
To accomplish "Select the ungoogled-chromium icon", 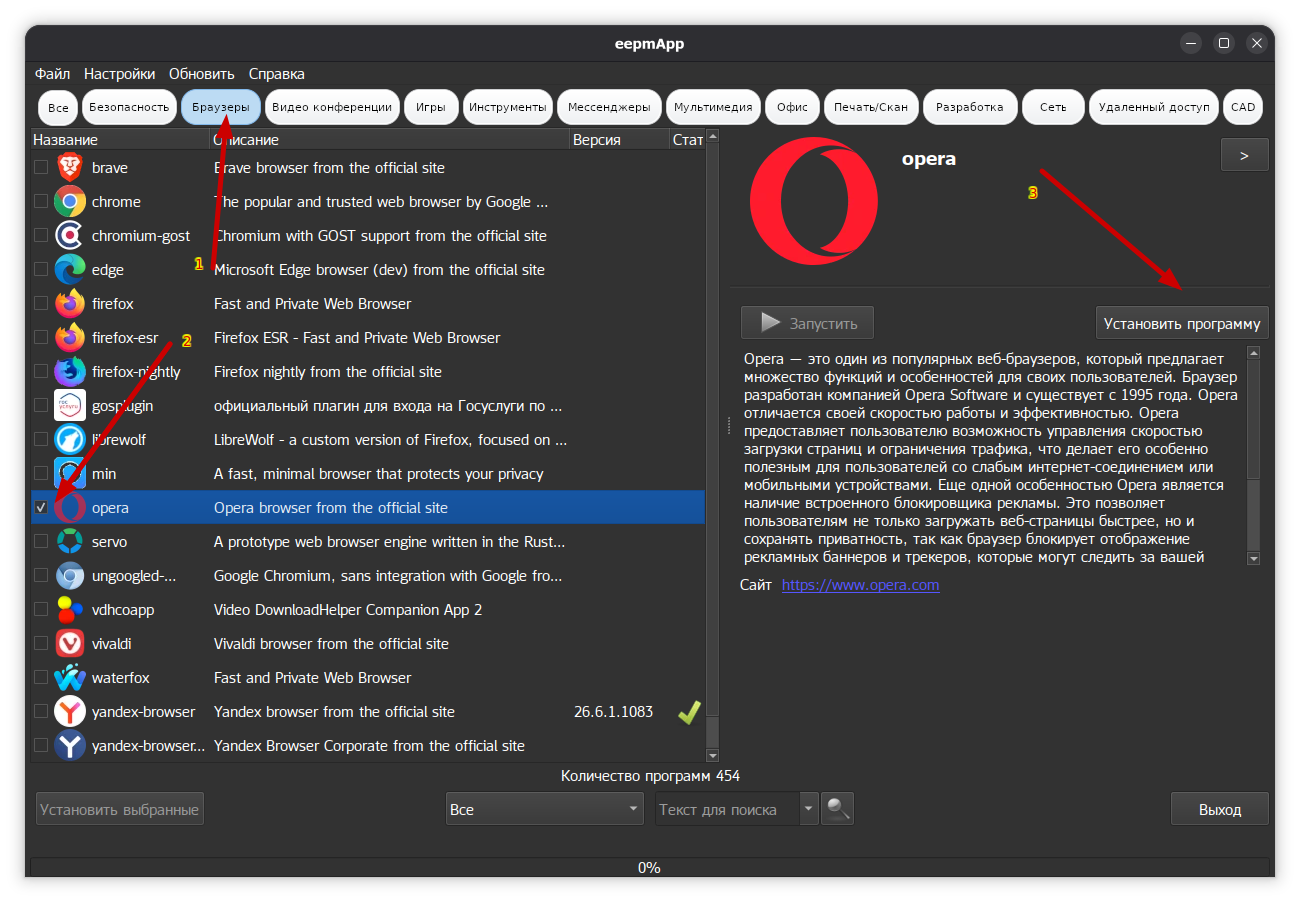I will click(x=70, y=576).
